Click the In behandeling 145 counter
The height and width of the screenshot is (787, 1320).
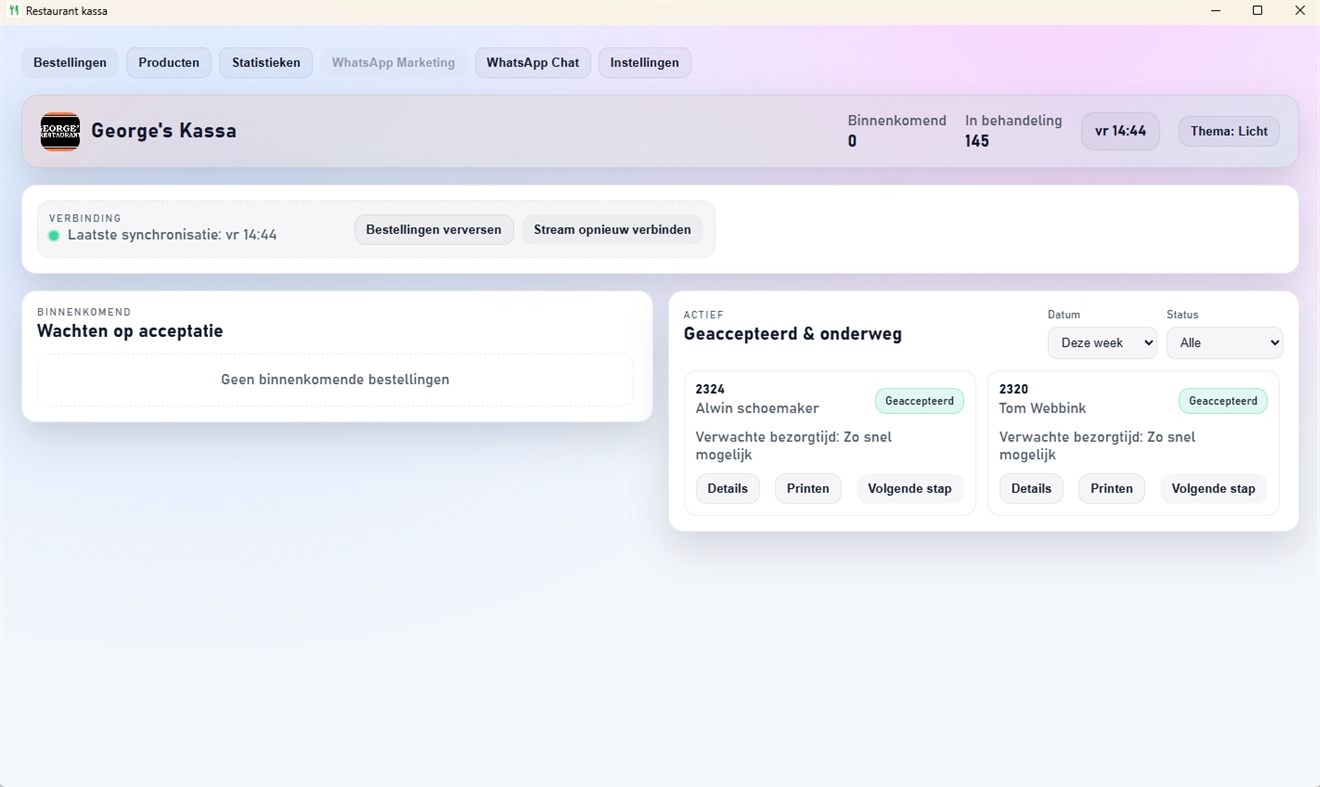coord(1013,130)
